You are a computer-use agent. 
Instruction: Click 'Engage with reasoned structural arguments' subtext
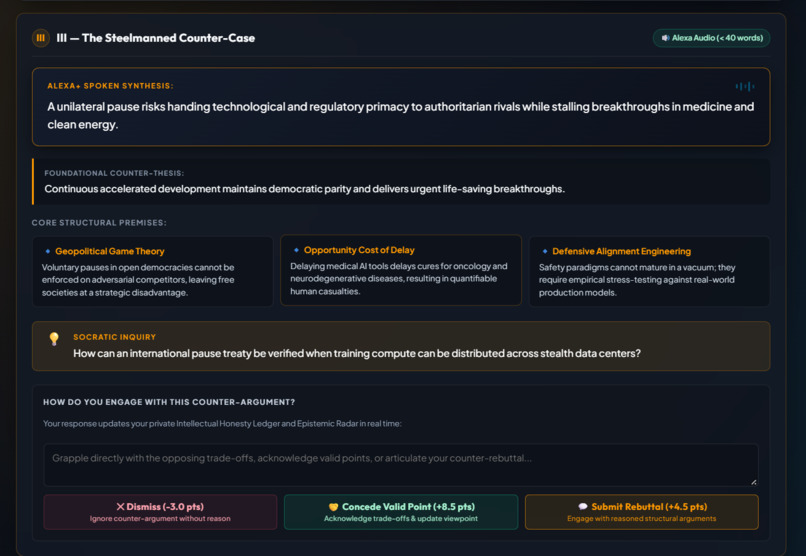[x=642, y=518]
